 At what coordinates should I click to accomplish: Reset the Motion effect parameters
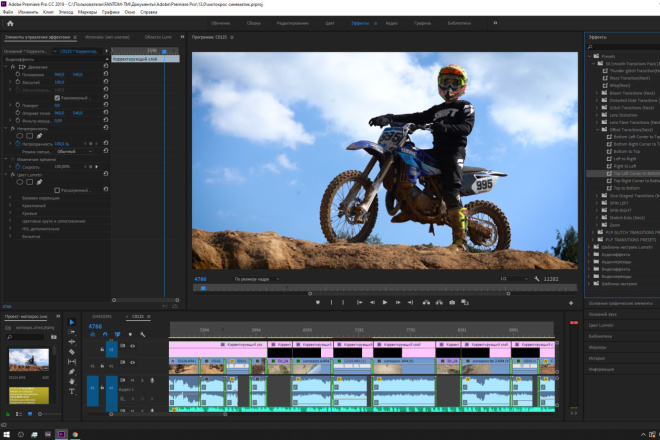pyautogui.click(x=106, y=66)
